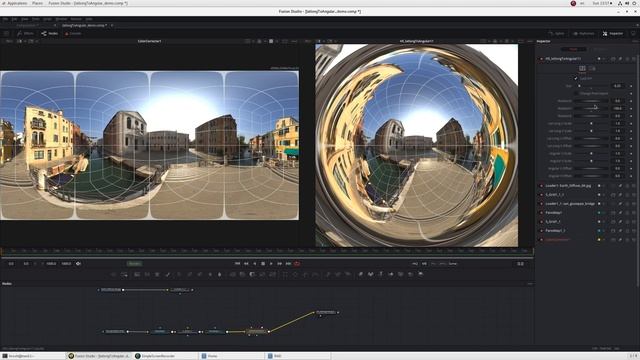Open the Places menu in top bar
The width and height of the screenshot is (640, 360).
(37, 3)
